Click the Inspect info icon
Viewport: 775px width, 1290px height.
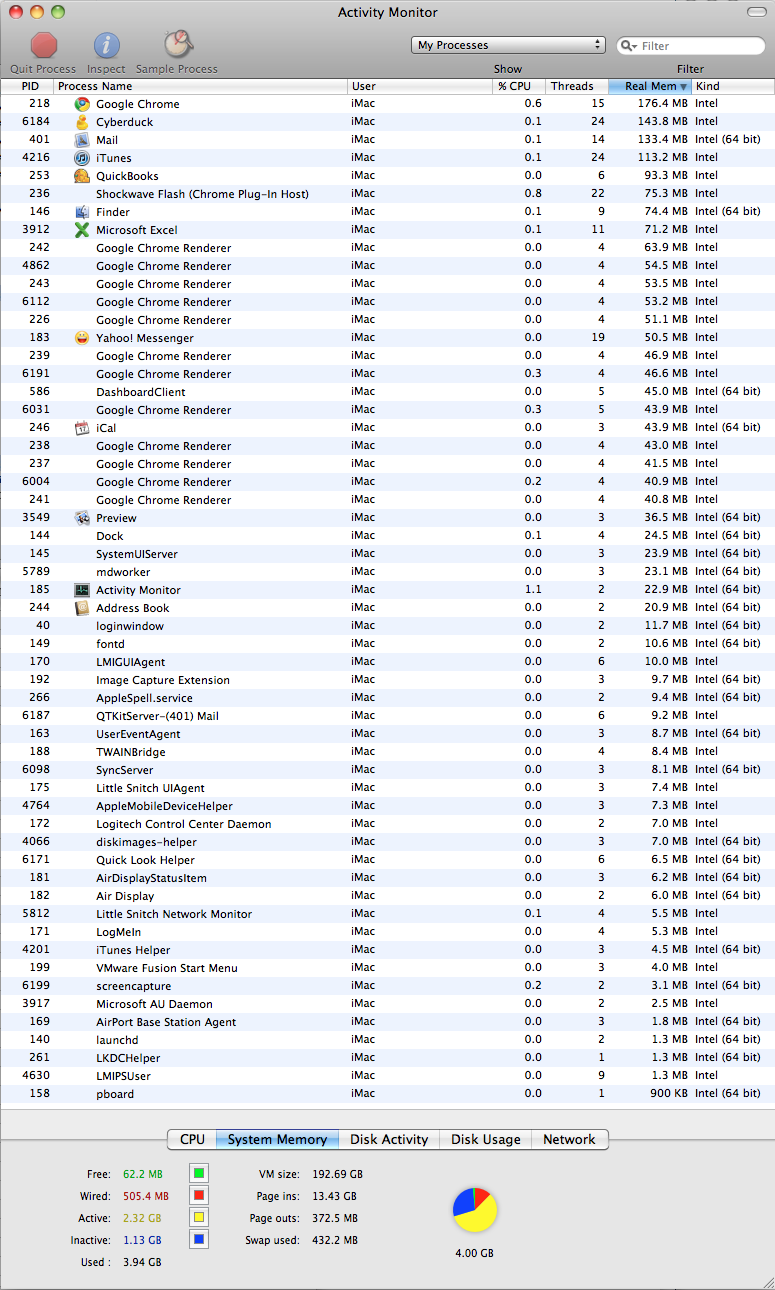(x=107, y=45)
